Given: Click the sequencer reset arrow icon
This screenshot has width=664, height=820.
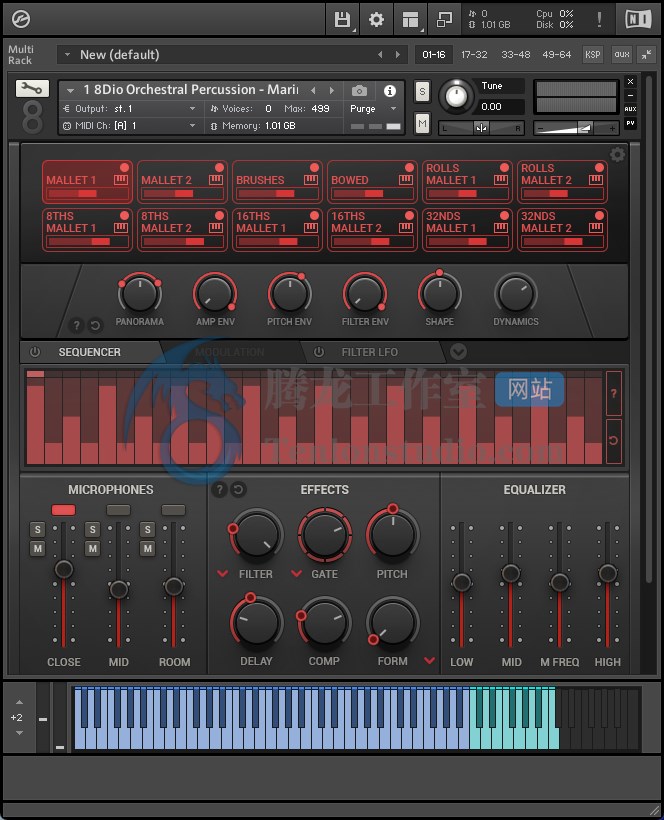Looking at the screenshot, I should point(614,440).
